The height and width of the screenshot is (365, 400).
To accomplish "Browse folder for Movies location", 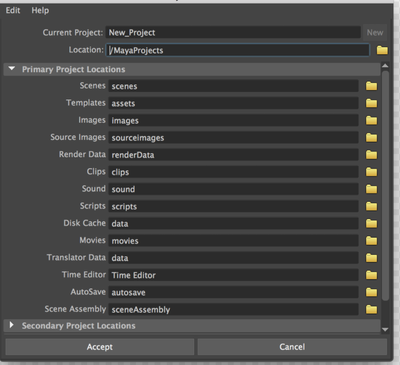I will (x=371, y=241).
